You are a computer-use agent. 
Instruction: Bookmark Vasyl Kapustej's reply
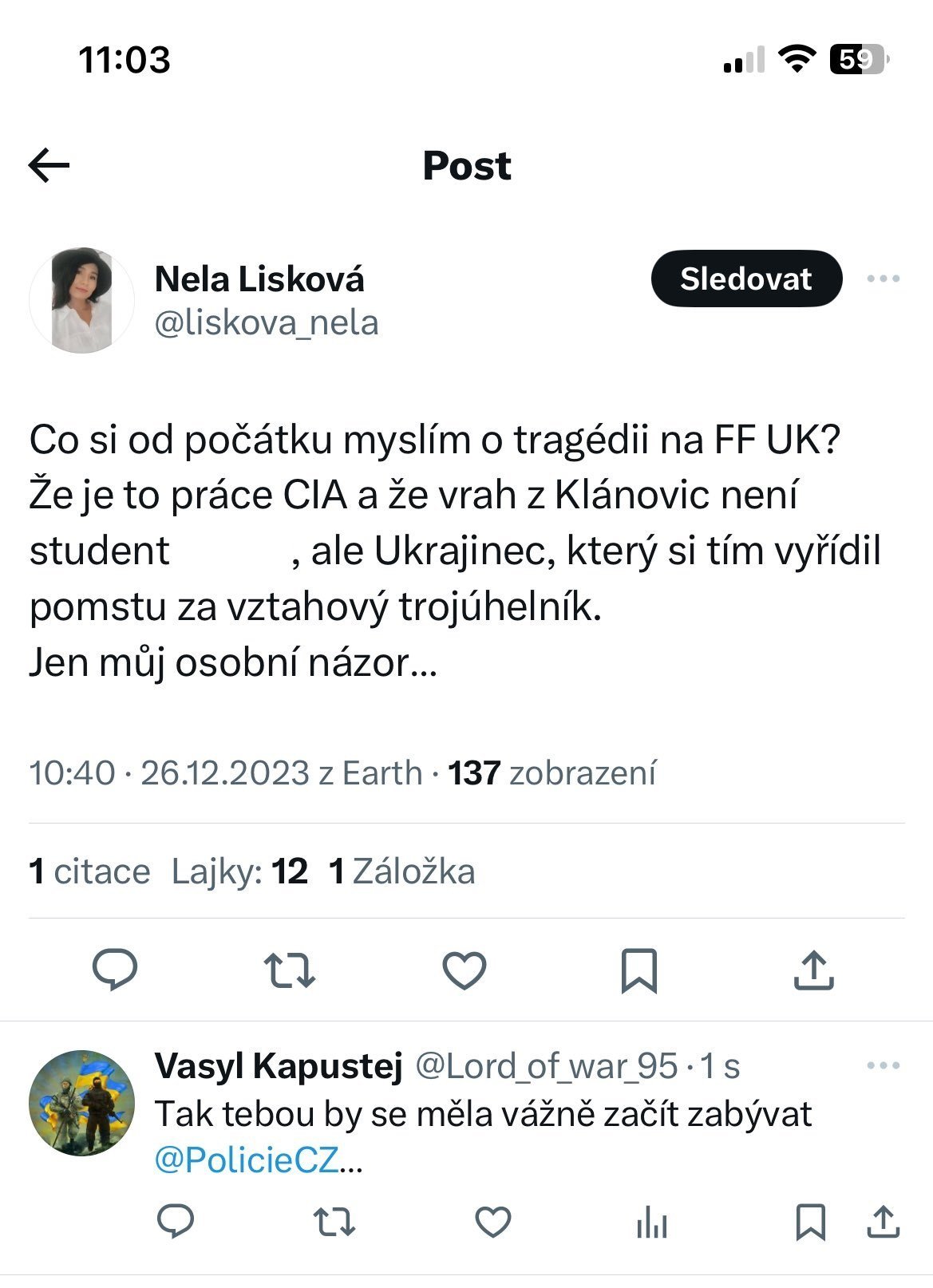[x=811, y=1222]
